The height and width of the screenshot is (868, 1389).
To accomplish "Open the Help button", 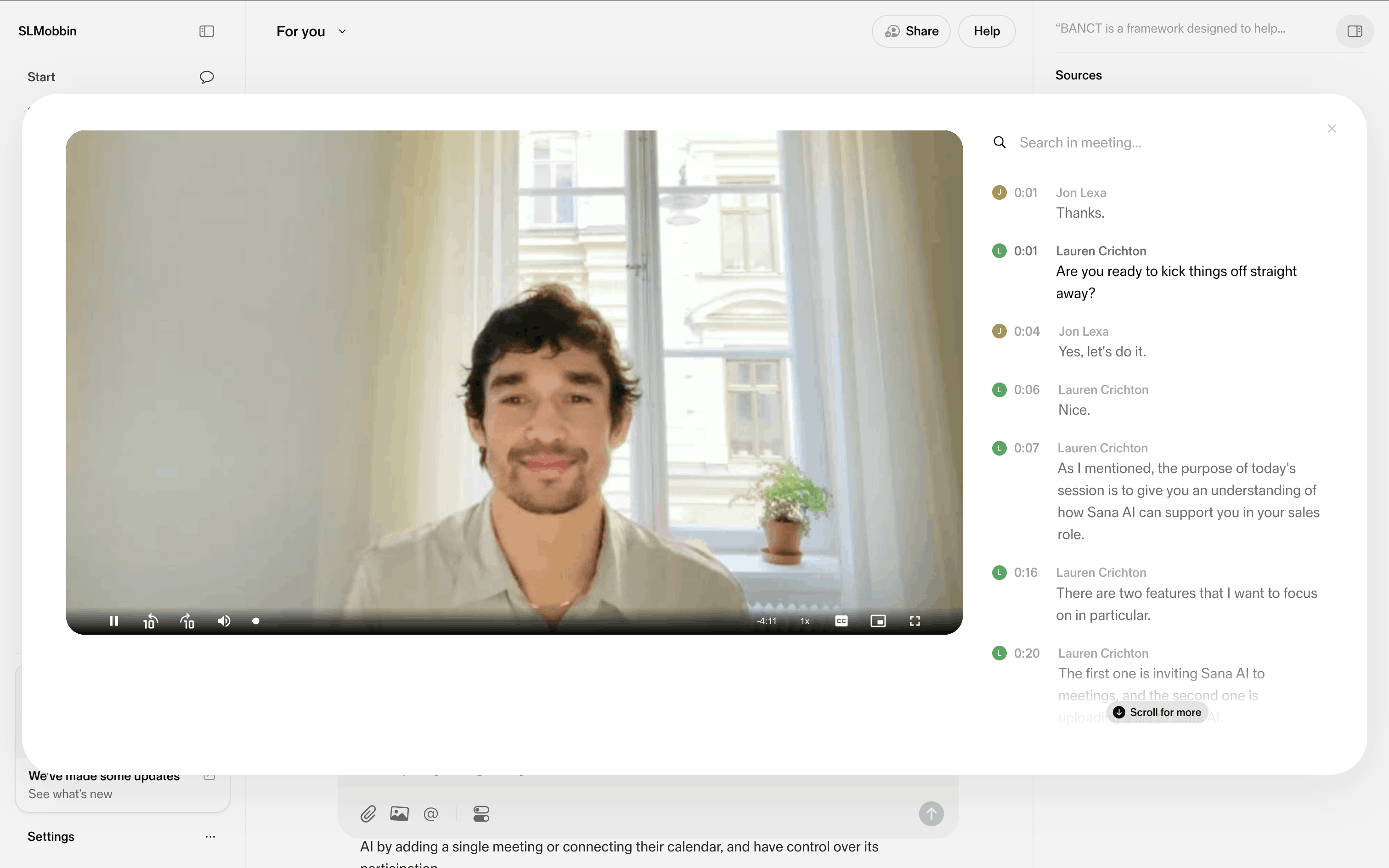I will pos(986,31).
